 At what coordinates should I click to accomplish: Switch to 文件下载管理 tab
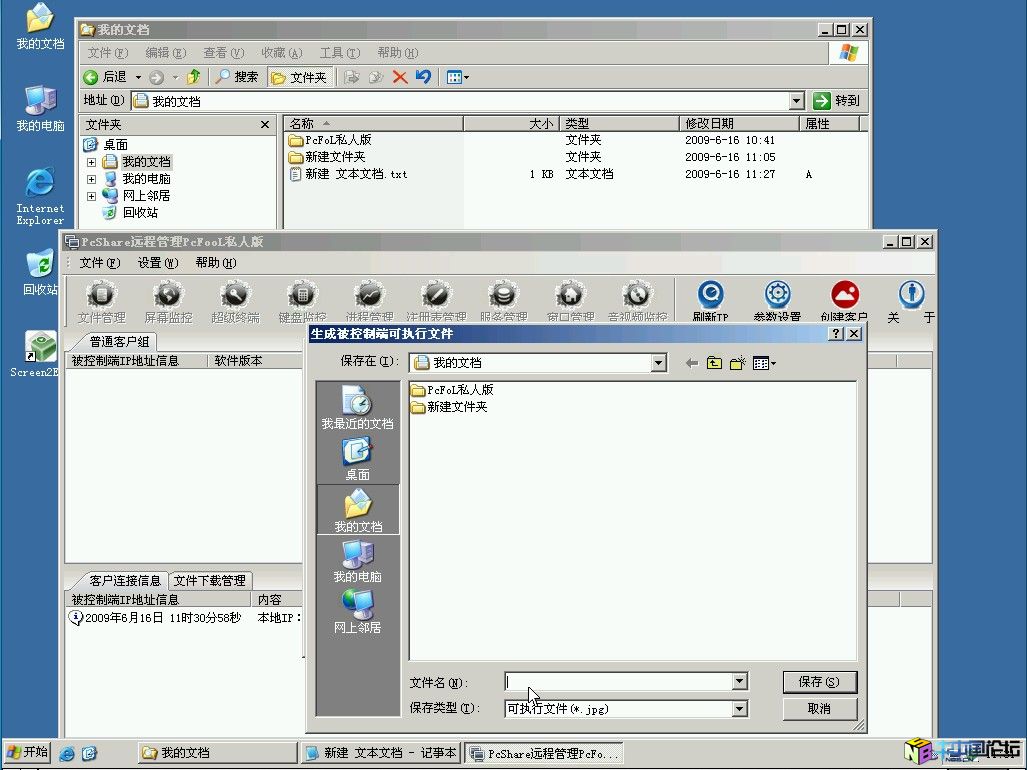[x=210, y=580]
